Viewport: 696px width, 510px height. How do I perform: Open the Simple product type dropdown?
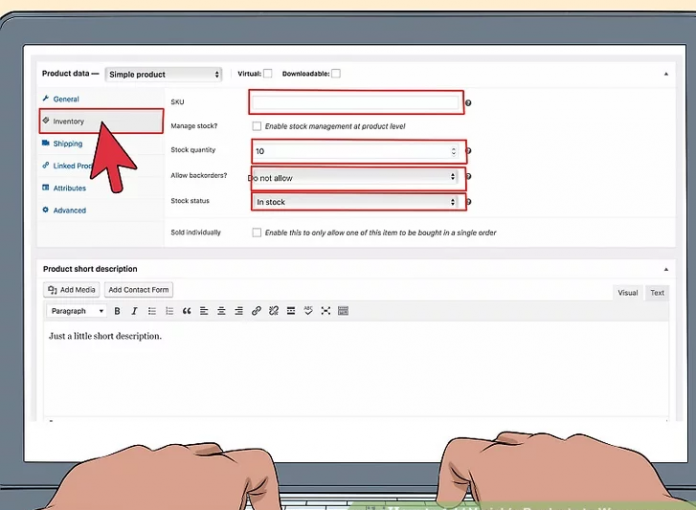(163, 74)
